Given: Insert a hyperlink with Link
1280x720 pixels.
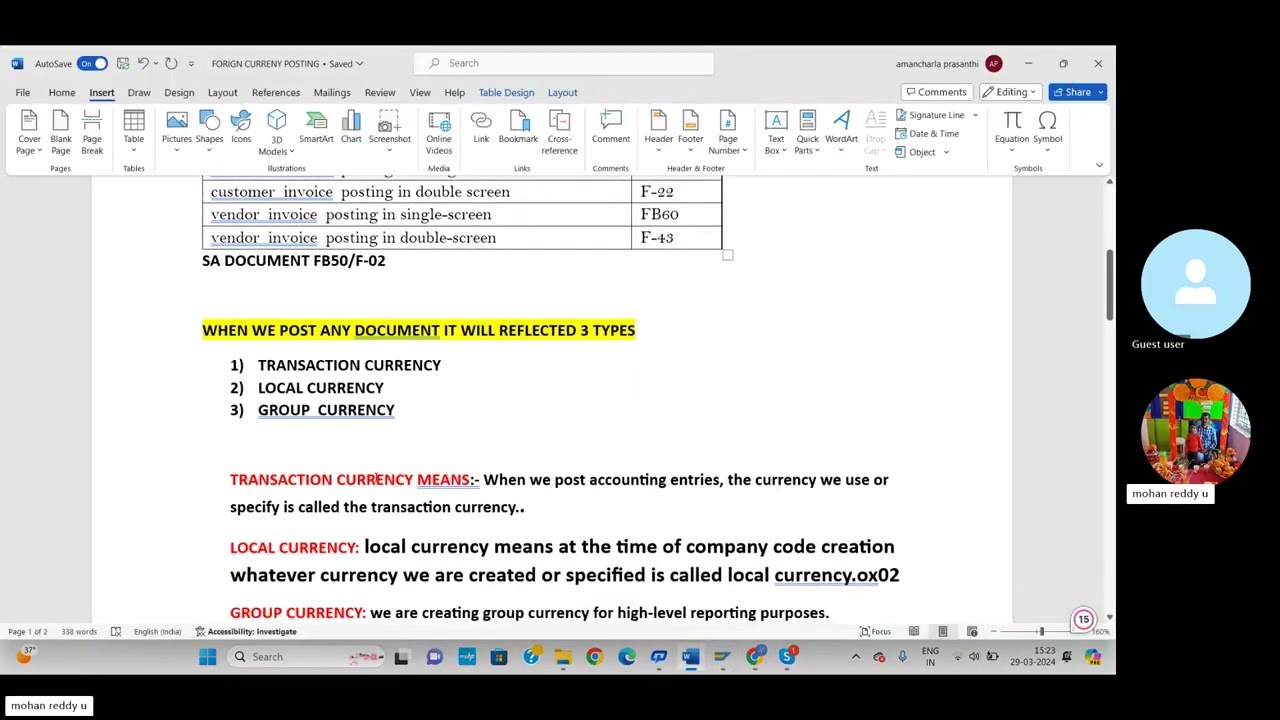Looking at the screenshot, I should point(481,127).
